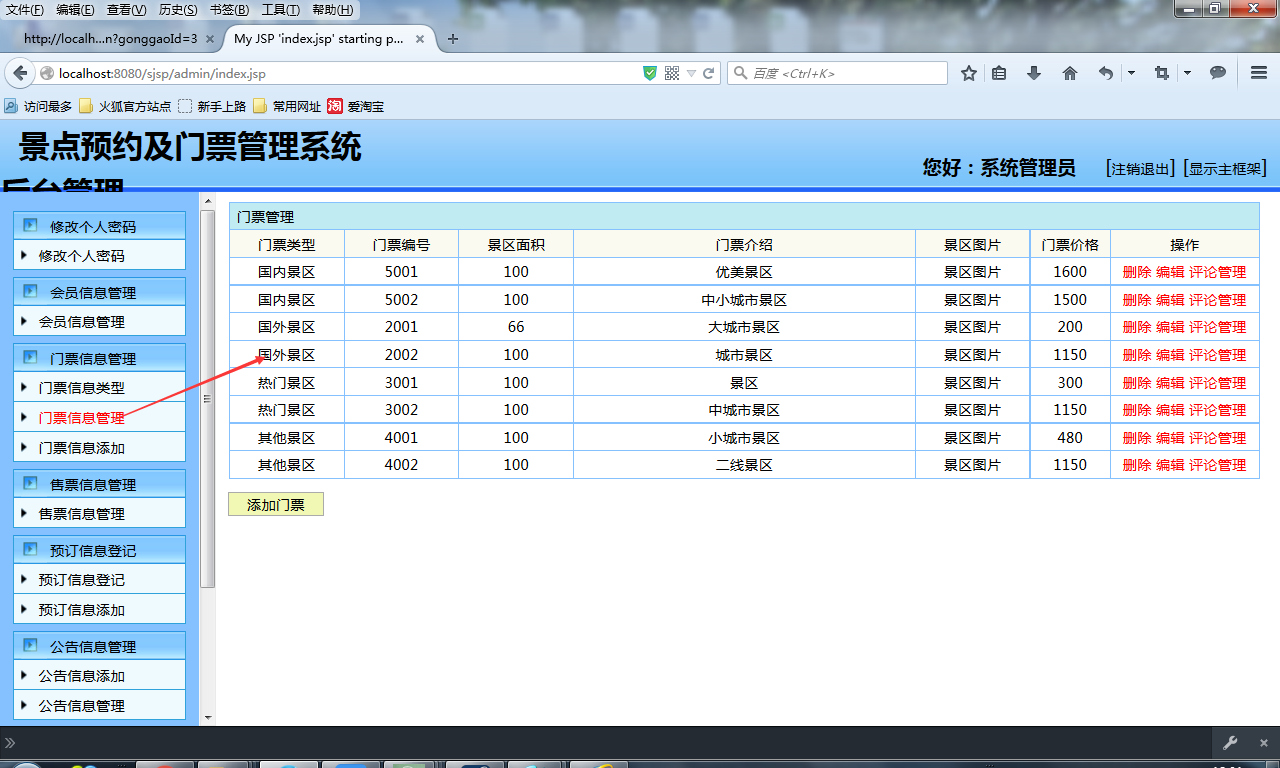Open the 火狐官方站点 bookmark folder
The image size is (1280, 768).
[x=125, y=106]
